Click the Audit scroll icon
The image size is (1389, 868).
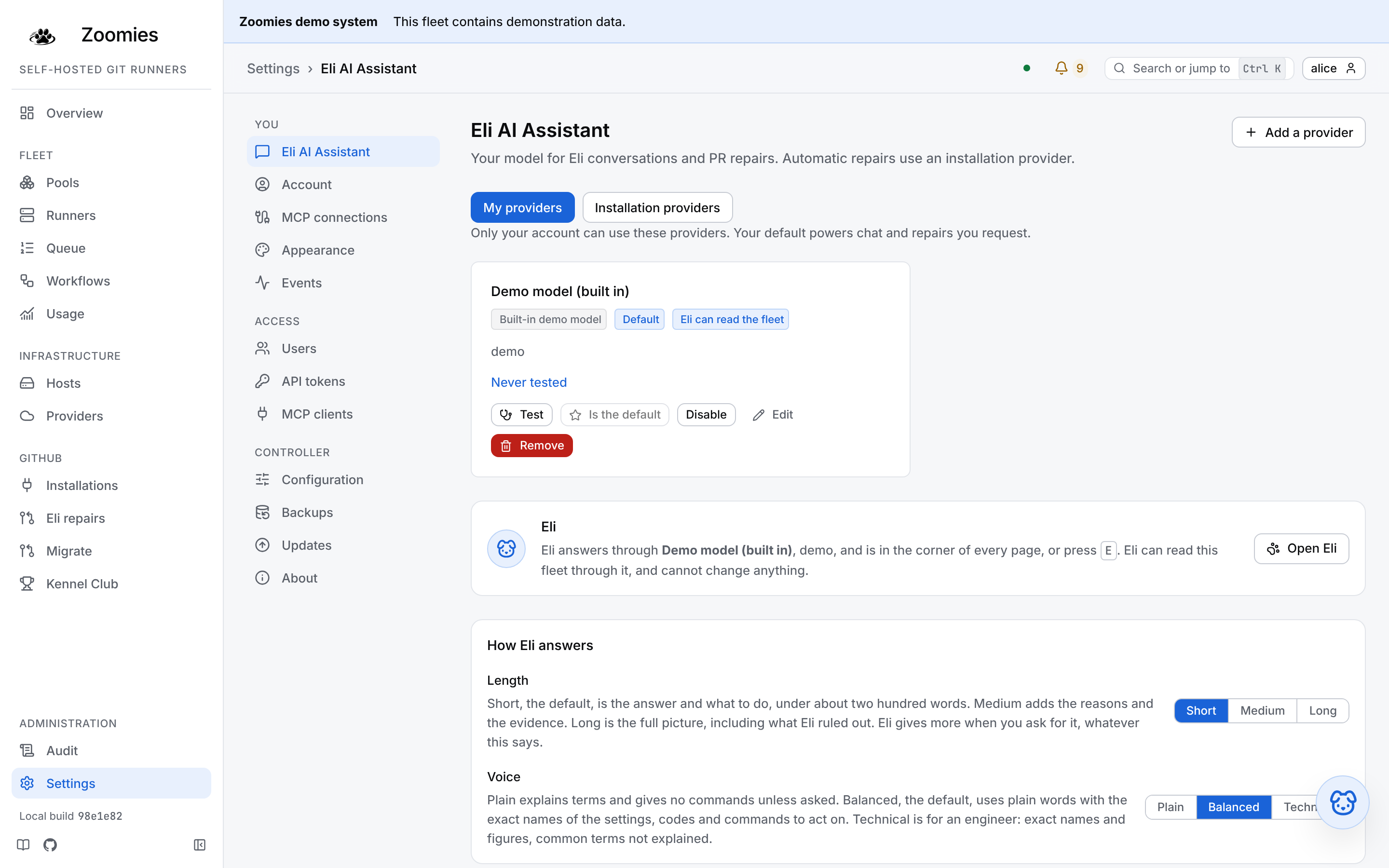coord(27,750)
